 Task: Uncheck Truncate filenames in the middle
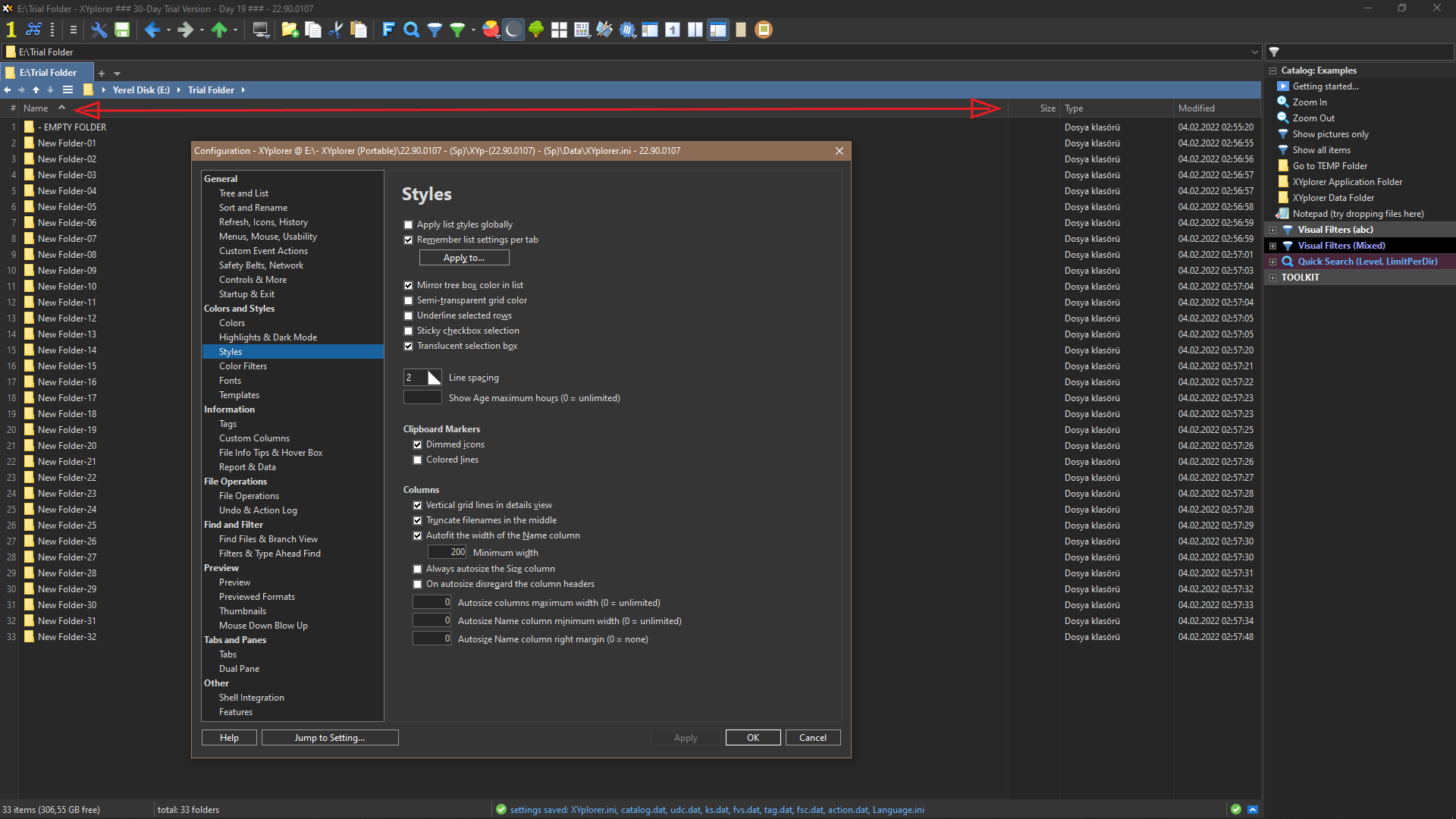click(x=418, y=520)
